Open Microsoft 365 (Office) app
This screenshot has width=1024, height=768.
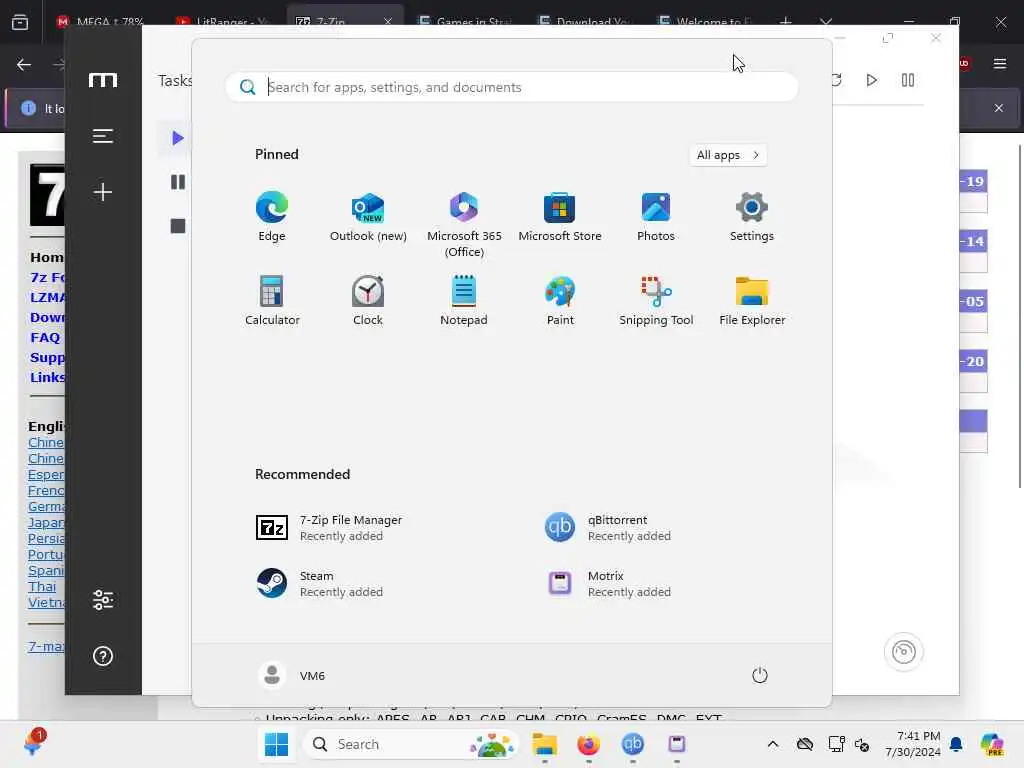point(464,225)
